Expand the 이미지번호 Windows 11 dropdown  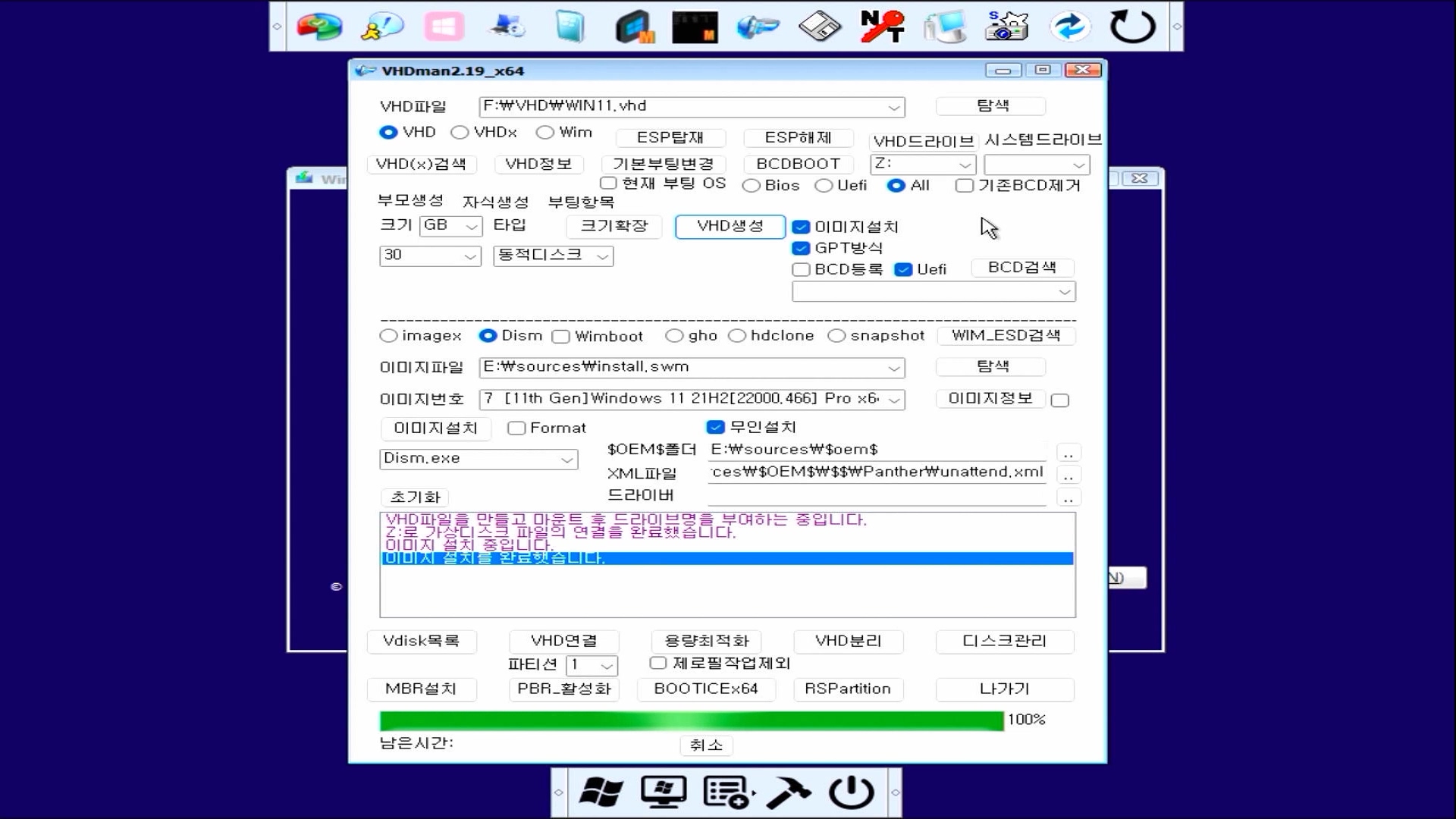pos(895,400)
